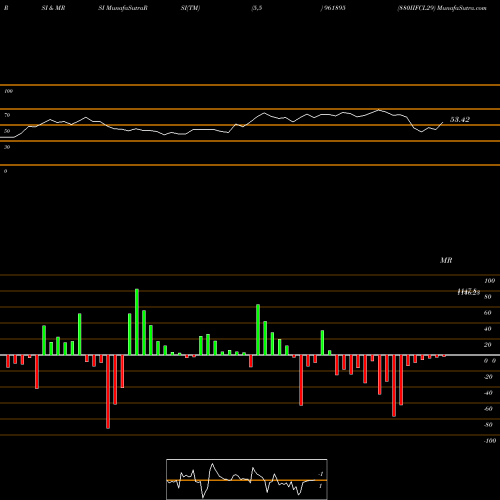Click the 70 label on the RSI axis
The width and height of the screenshot is (500, 500).
pos(7,115)
